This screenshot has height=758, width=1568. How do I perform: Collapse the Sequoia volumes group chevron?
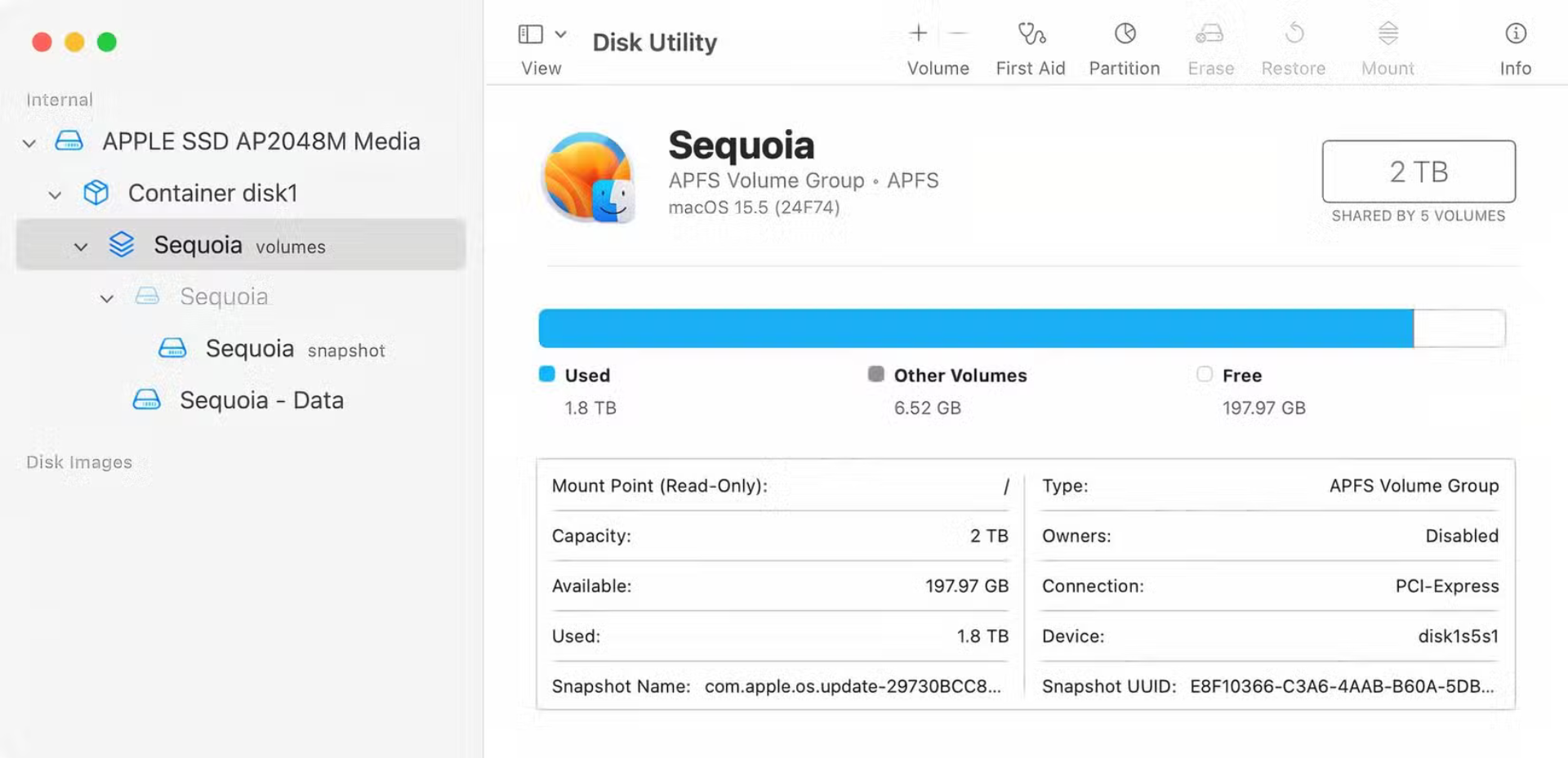(81, 247)
